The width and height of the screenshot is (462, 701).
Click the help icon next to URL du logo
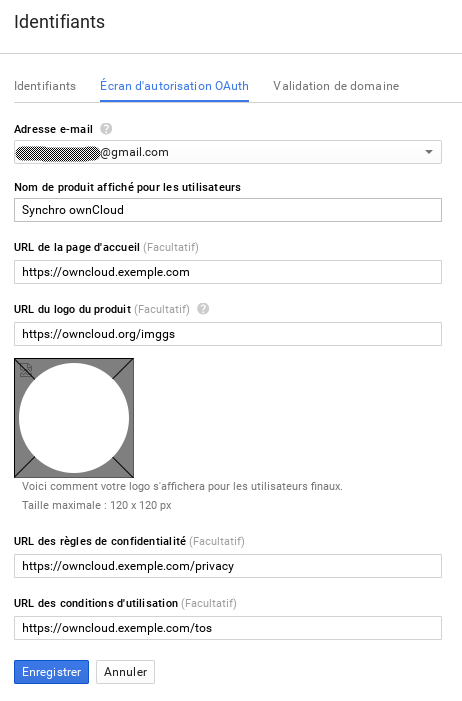[x=203, y=309]
